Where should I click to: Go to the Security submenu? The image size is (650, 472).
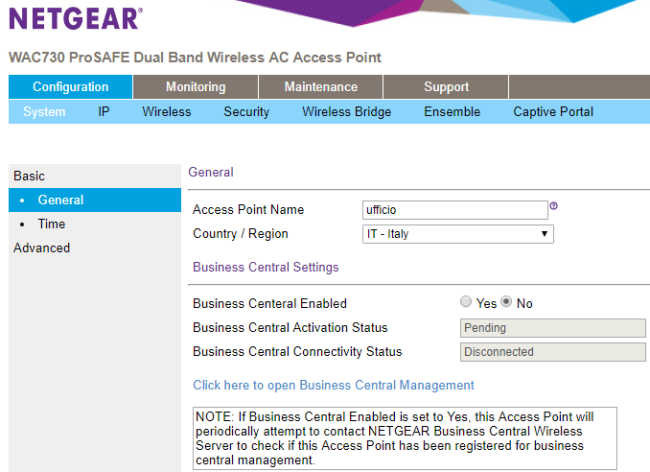(247, 111)
